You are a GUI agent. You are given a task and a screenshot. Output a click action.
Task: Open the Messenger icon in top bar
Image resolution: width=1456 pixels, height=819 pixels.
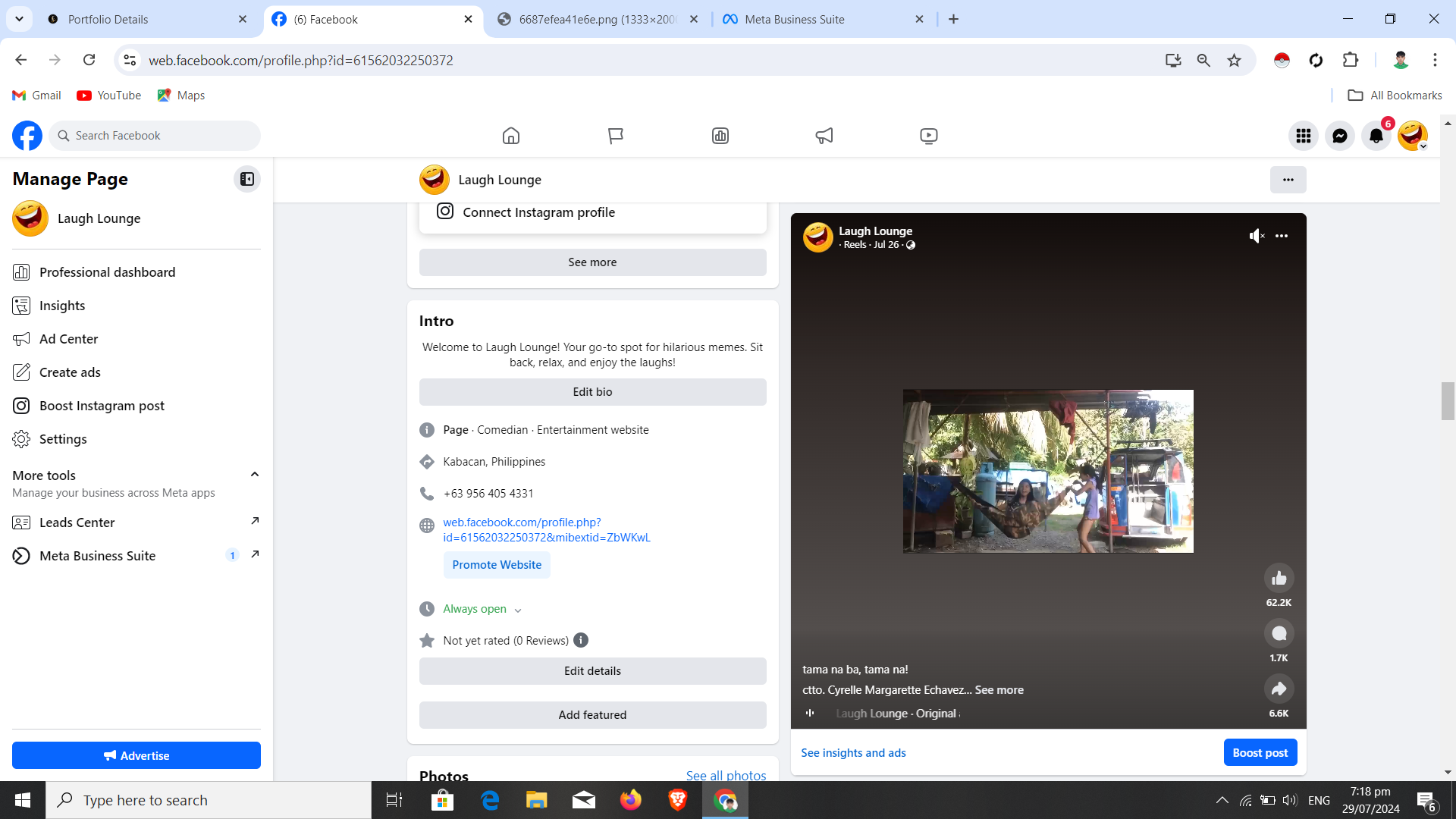[x=1340, y=136]
